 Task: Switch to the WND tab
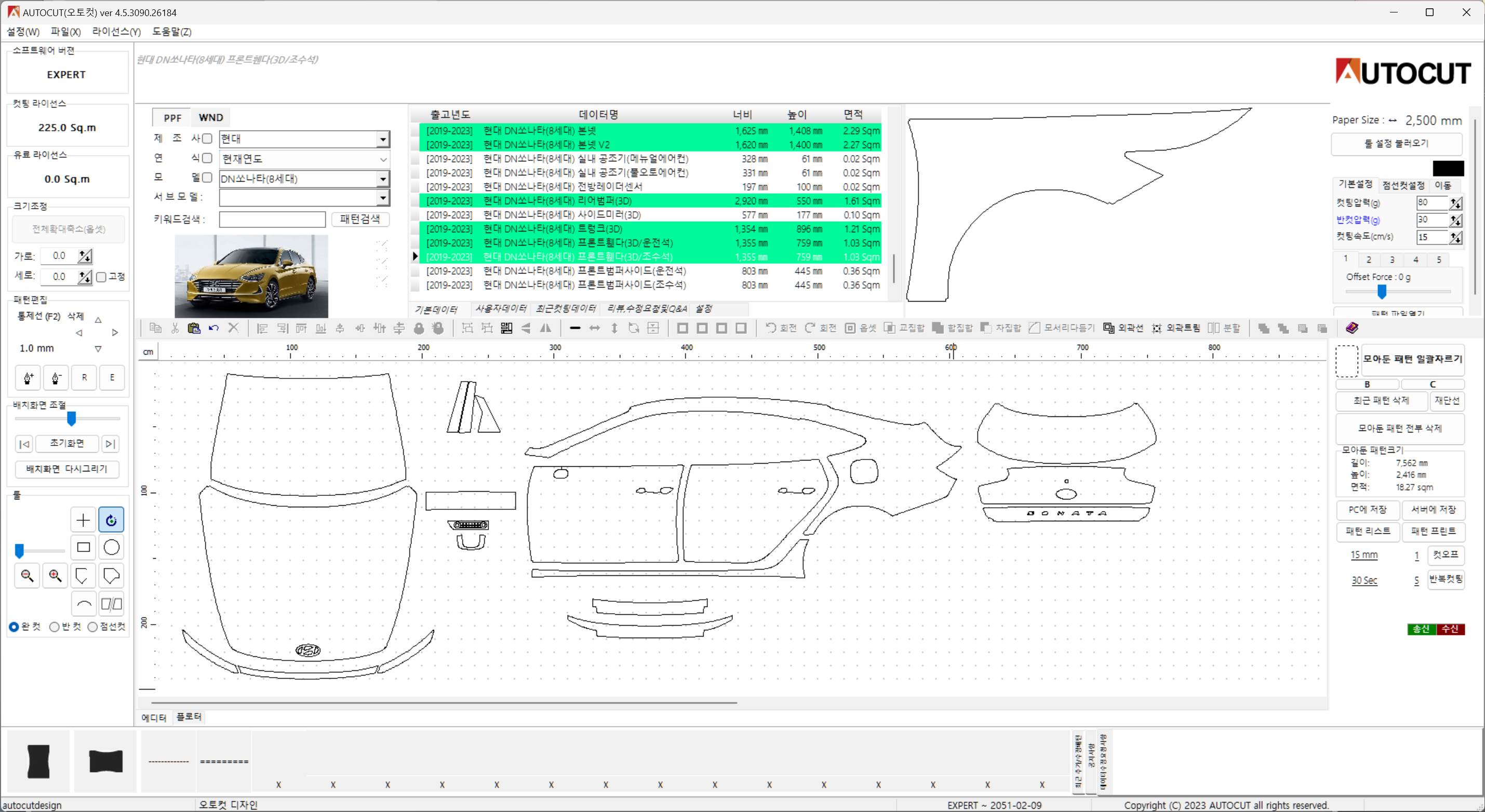[210, 117]
